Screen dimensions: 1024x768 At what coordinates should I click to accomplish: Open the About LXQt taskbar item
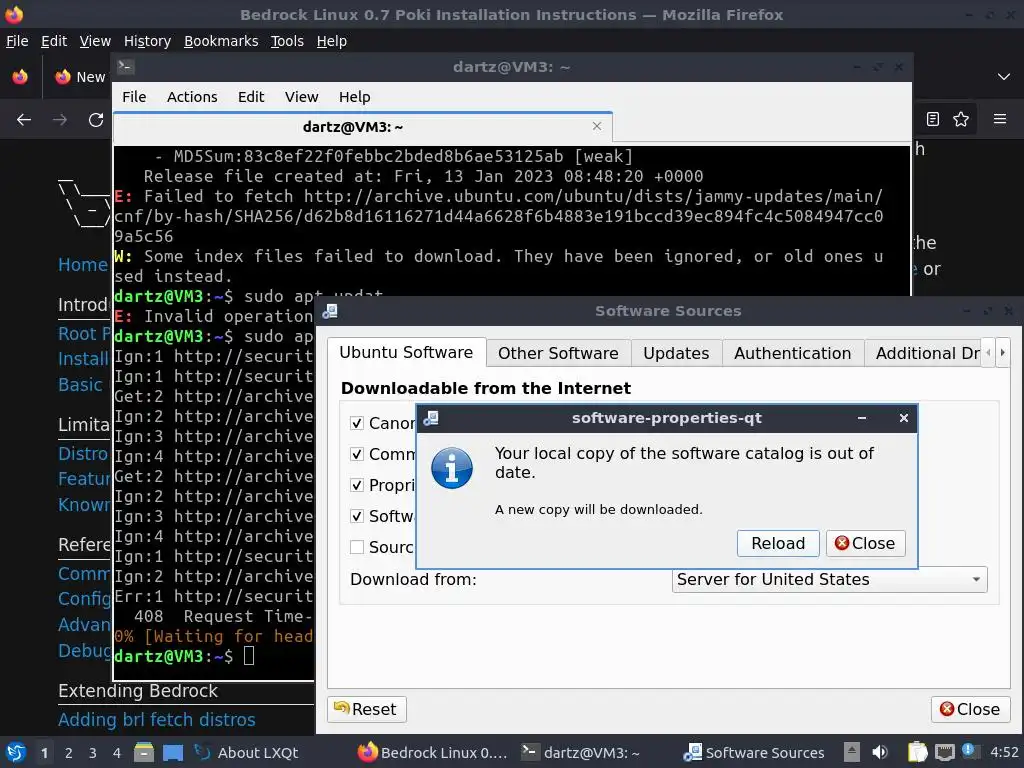point(246,753)
